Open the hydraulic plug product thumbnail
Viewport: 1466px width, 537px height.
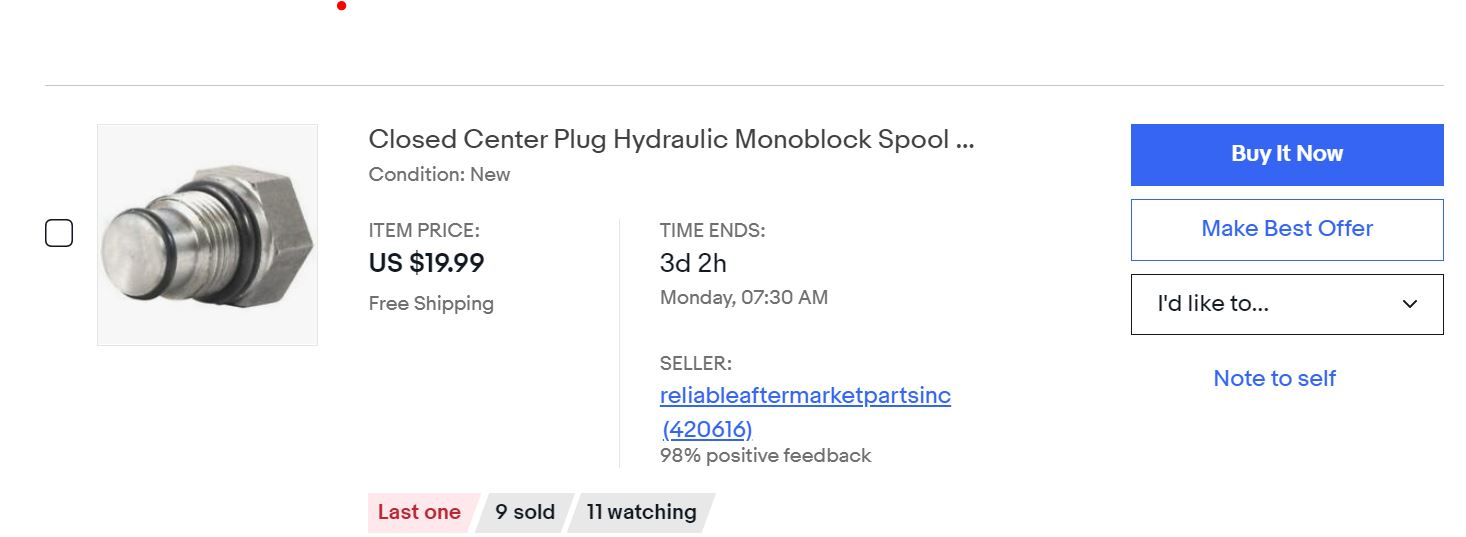[207, 235]
